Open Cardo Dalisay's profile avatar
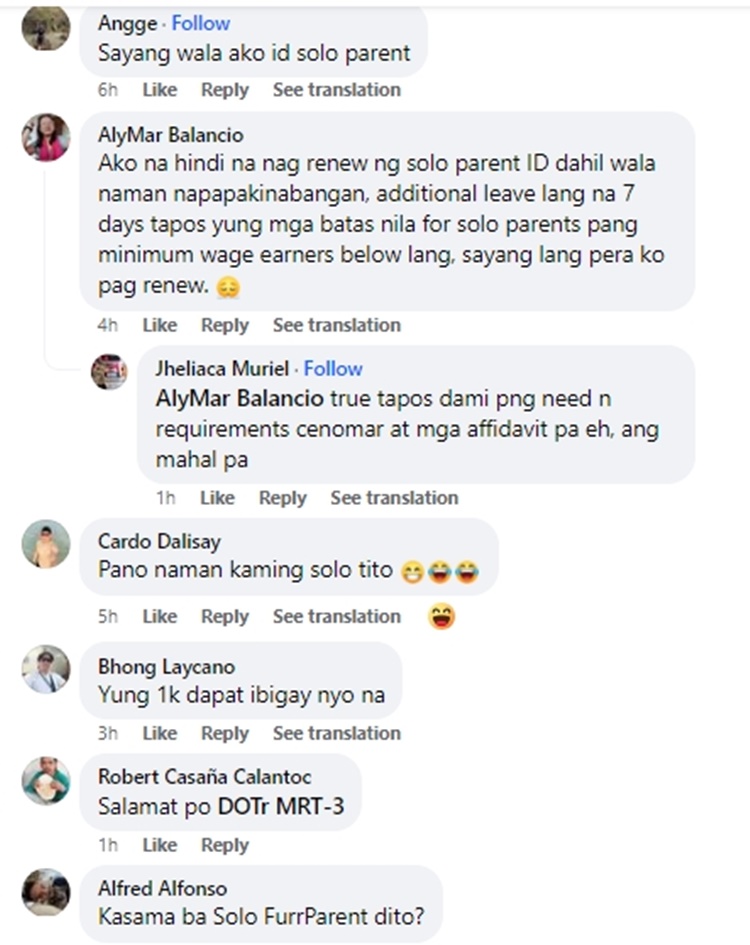The height and width of the screenshot is (945, 750). click(x=46, y=544)
